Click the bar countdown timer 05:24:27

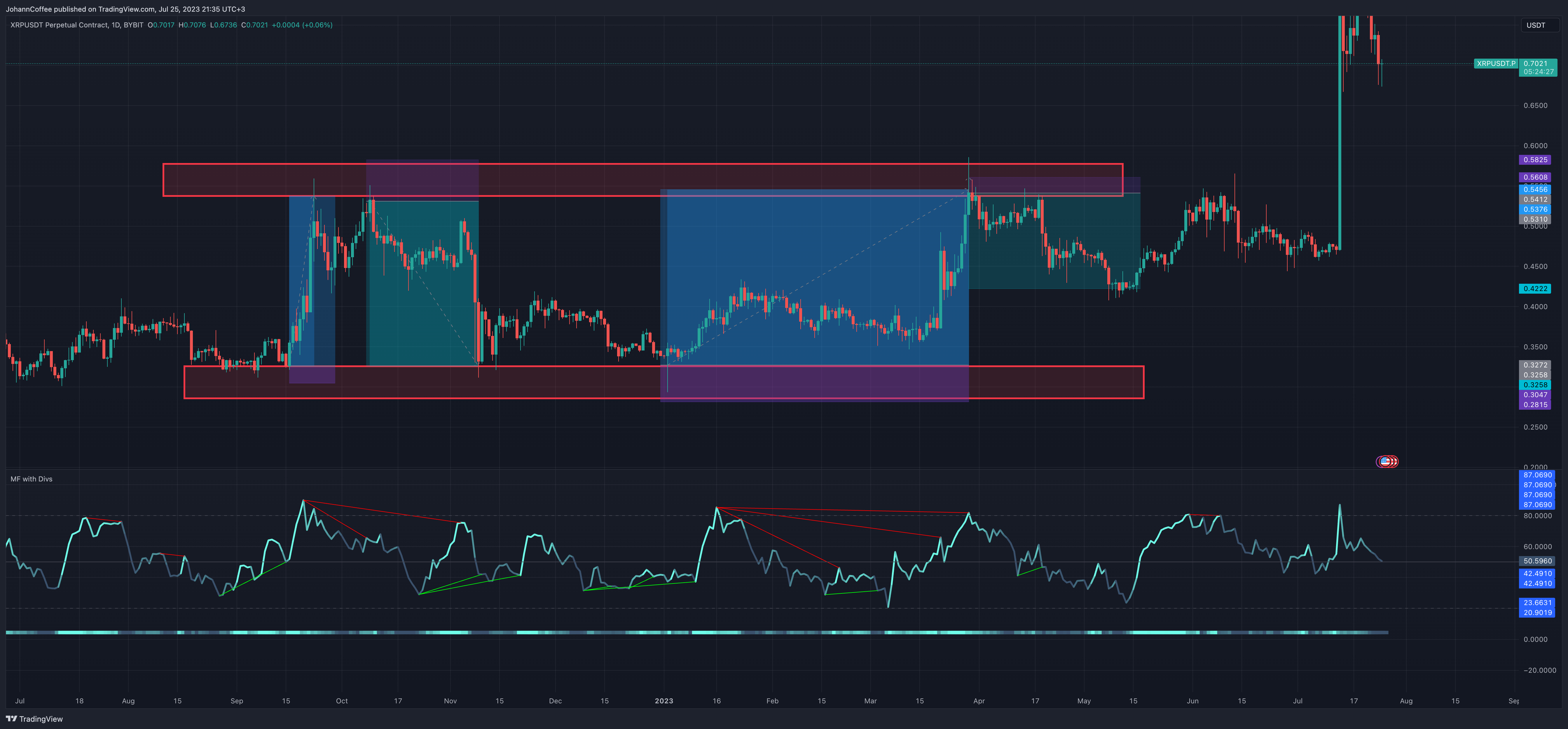click(x=1538, y=72)
